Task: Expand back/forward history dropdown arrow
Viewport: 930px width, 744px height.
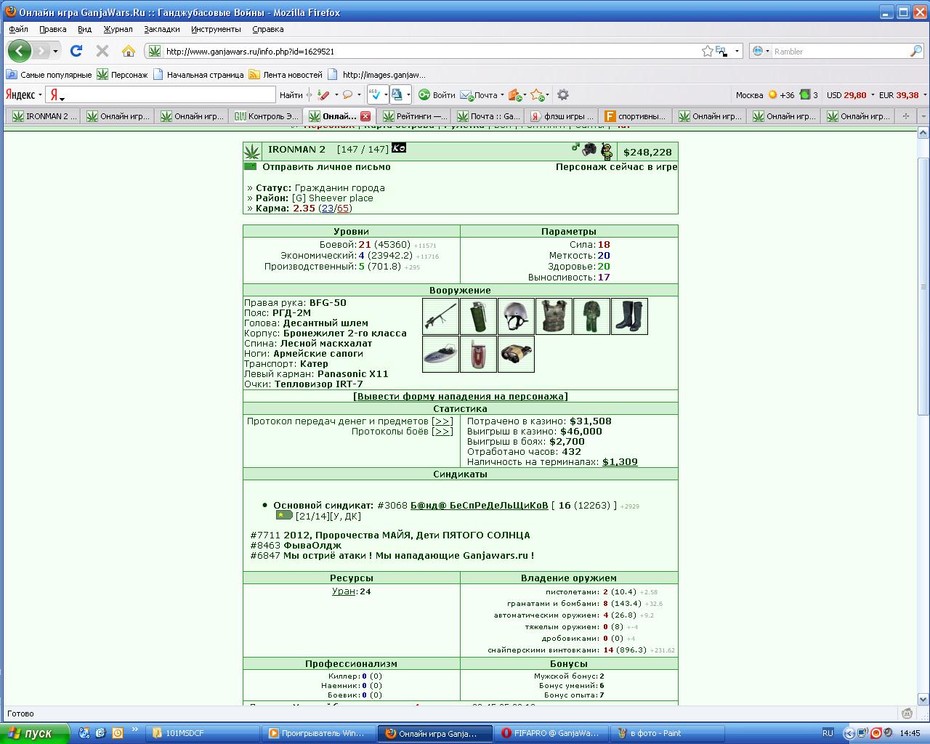Action: [55, 51]
